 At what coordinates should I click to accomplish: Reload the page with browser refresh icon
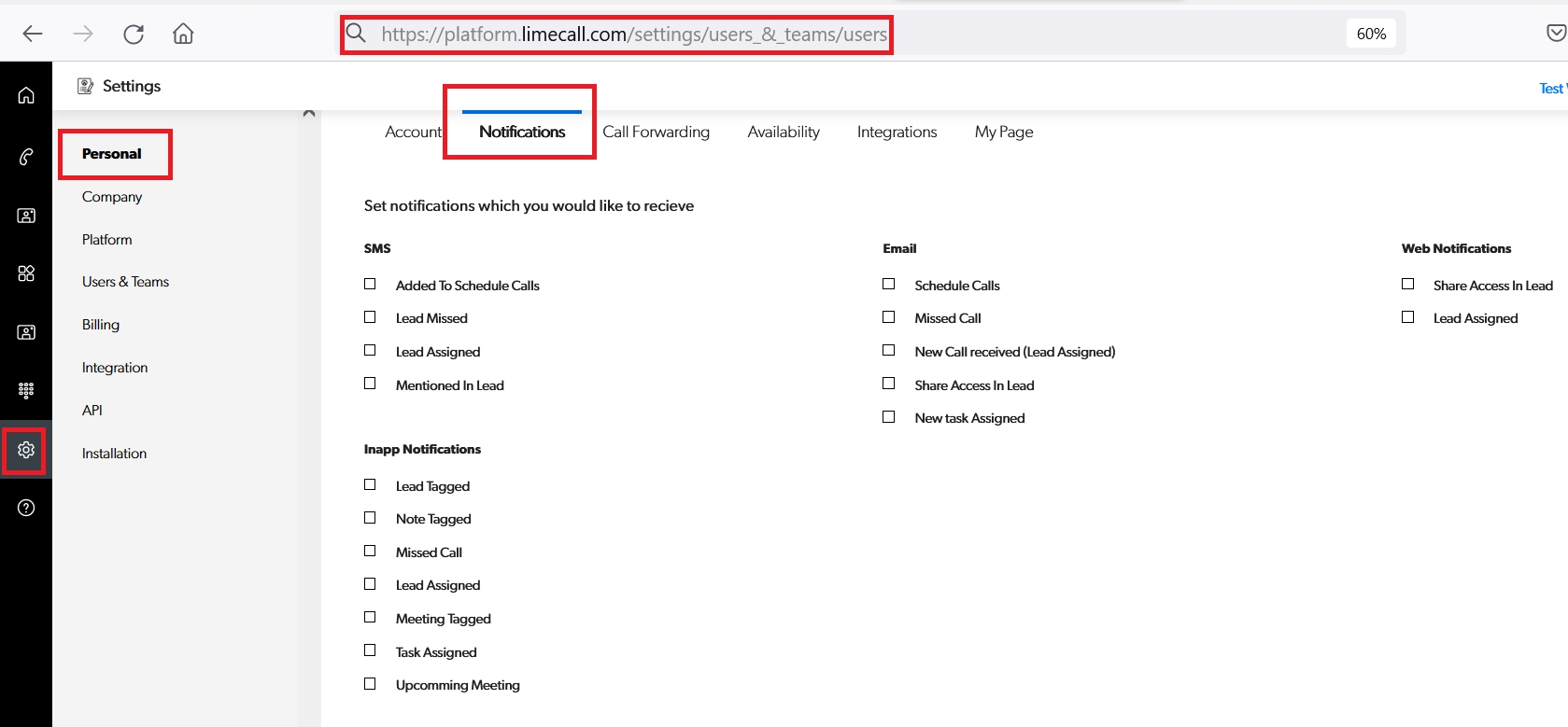[134, 35]
